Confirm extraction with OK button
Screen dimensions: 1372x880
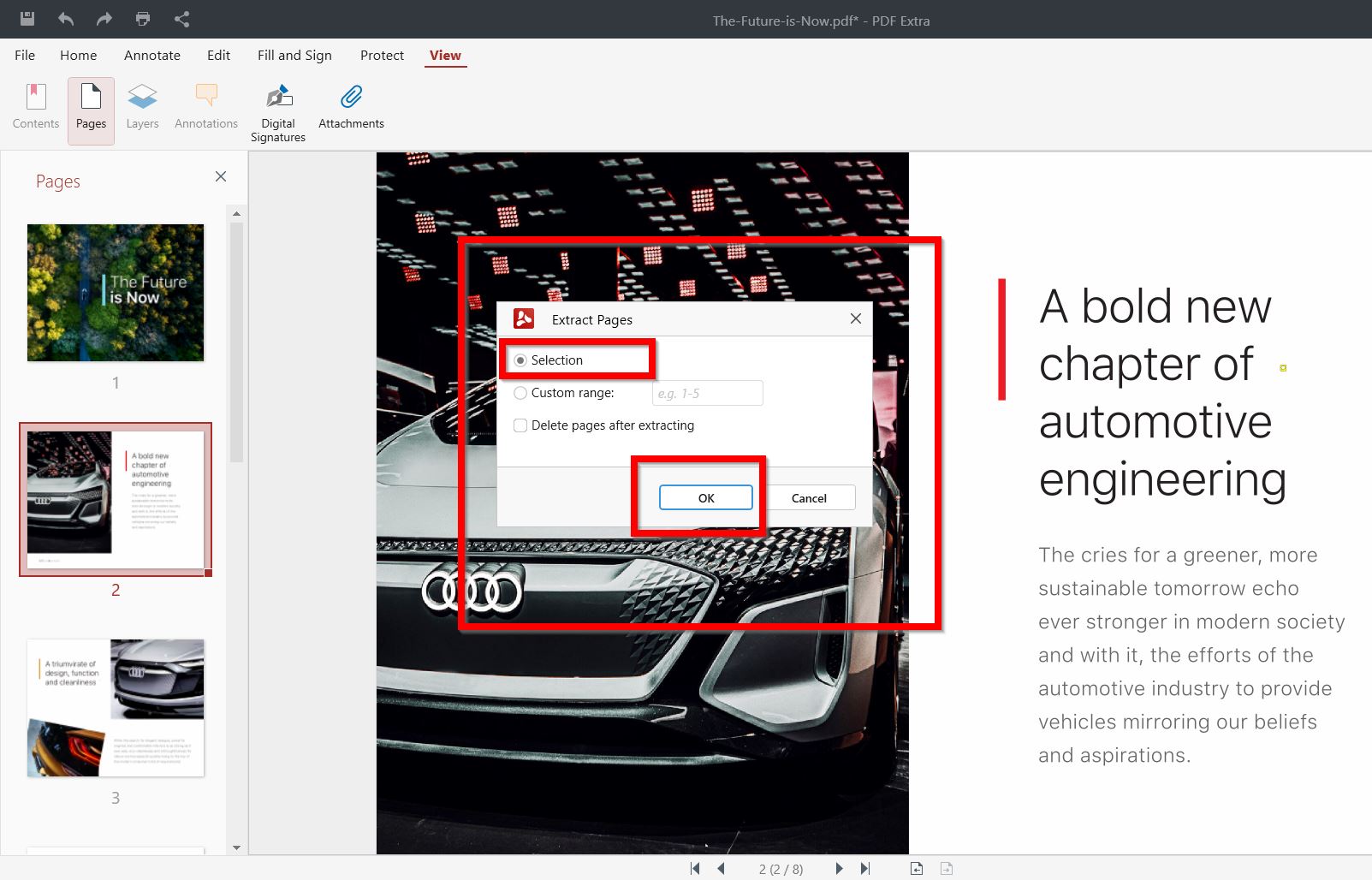click(x=706, y=497)
